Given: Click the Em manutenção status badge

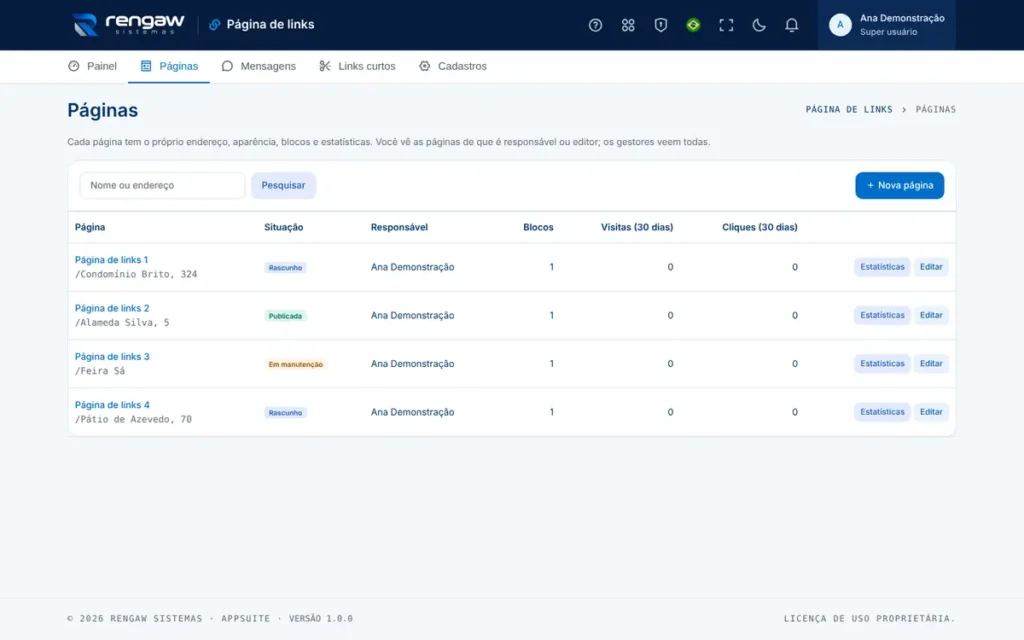Looking at the screenshot, I should click(295, 364).
